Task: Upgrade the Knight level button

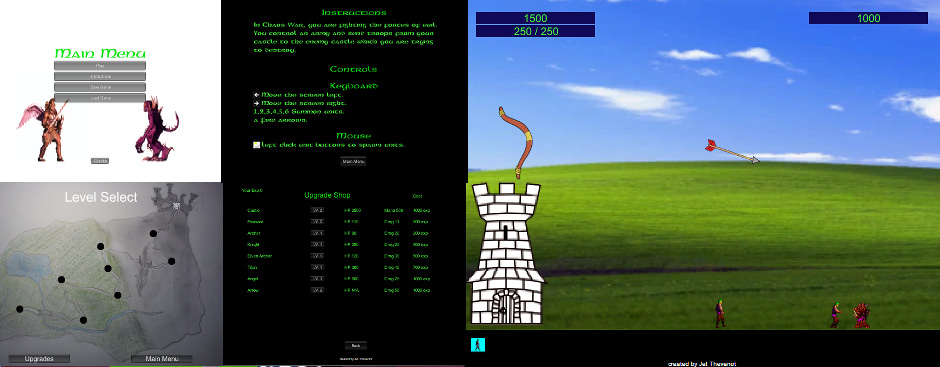Action: coord(317,245)
